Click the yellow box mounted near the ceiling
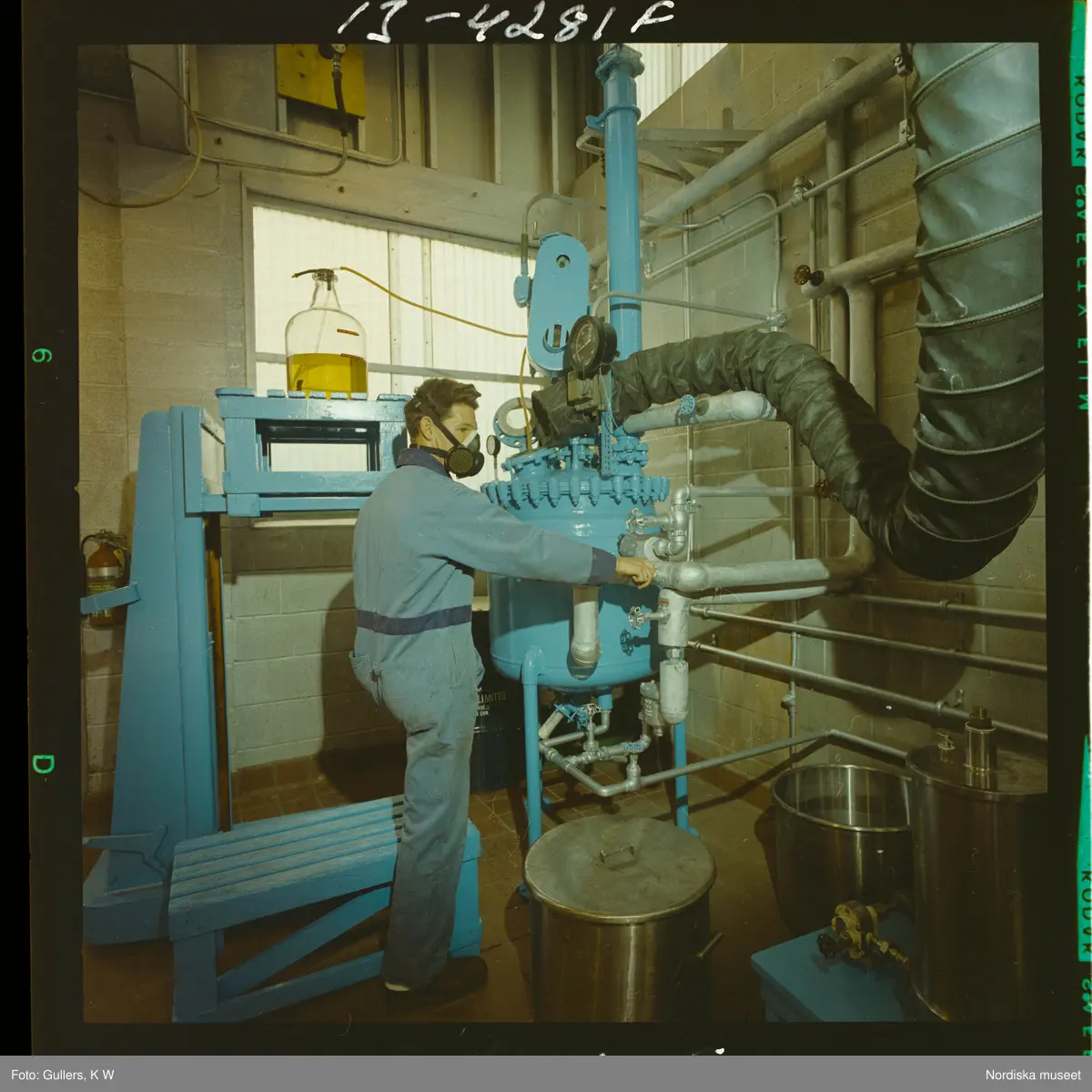The width and height of the screenshot is (1092, 1092). (320, 80)
